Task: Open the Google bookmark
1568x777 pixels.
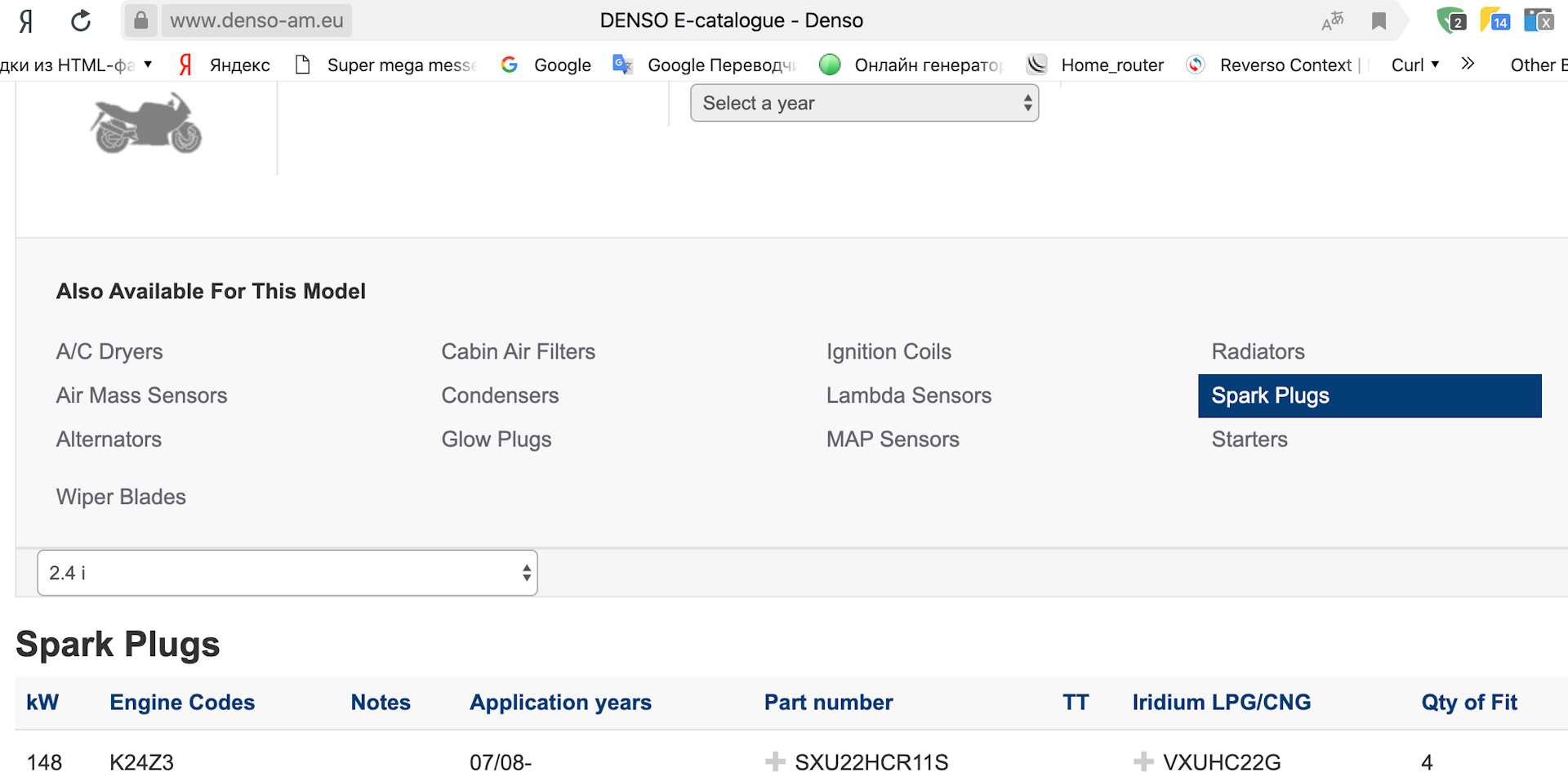Action: point(546,65)
